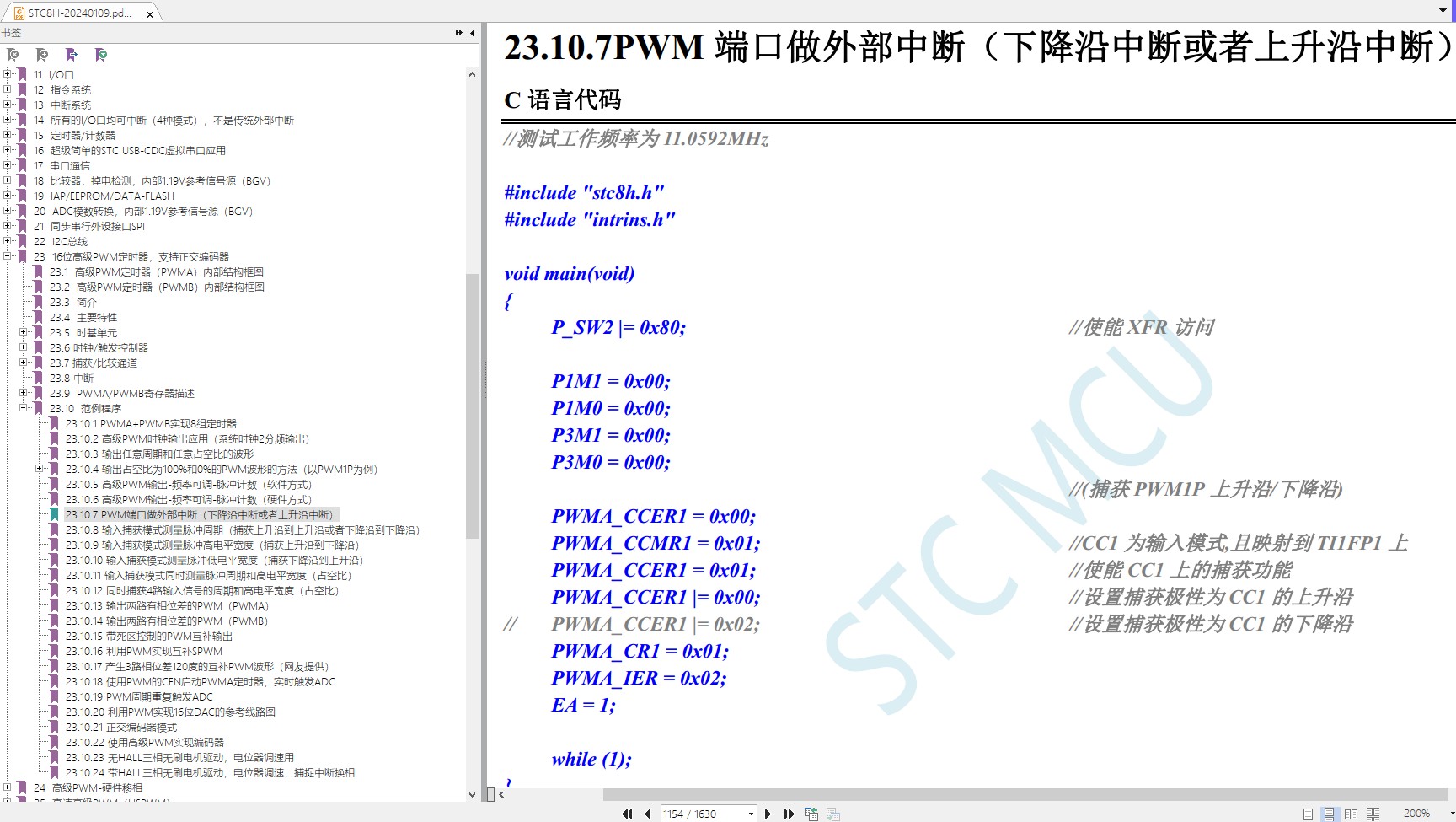
Task: Click the bookmarks panel scroll-down arrow
Action: 472,794
